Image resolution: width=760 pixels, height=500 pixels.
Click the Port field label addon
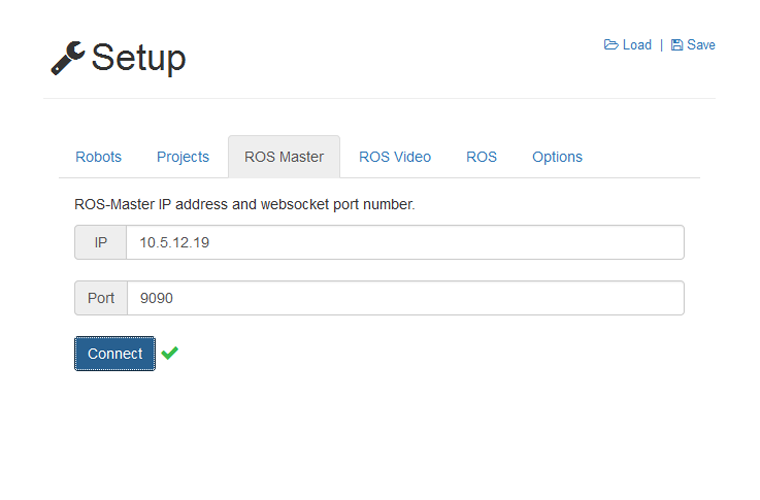coord(101,298)
